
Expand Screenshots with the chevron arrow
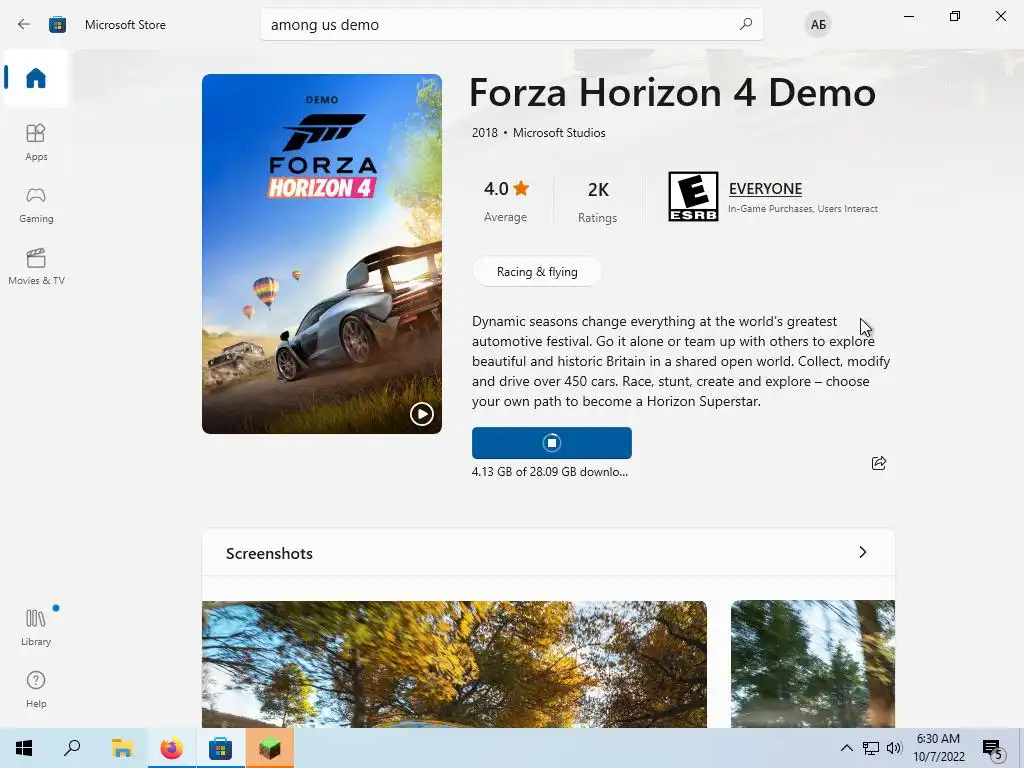[863, 552]
